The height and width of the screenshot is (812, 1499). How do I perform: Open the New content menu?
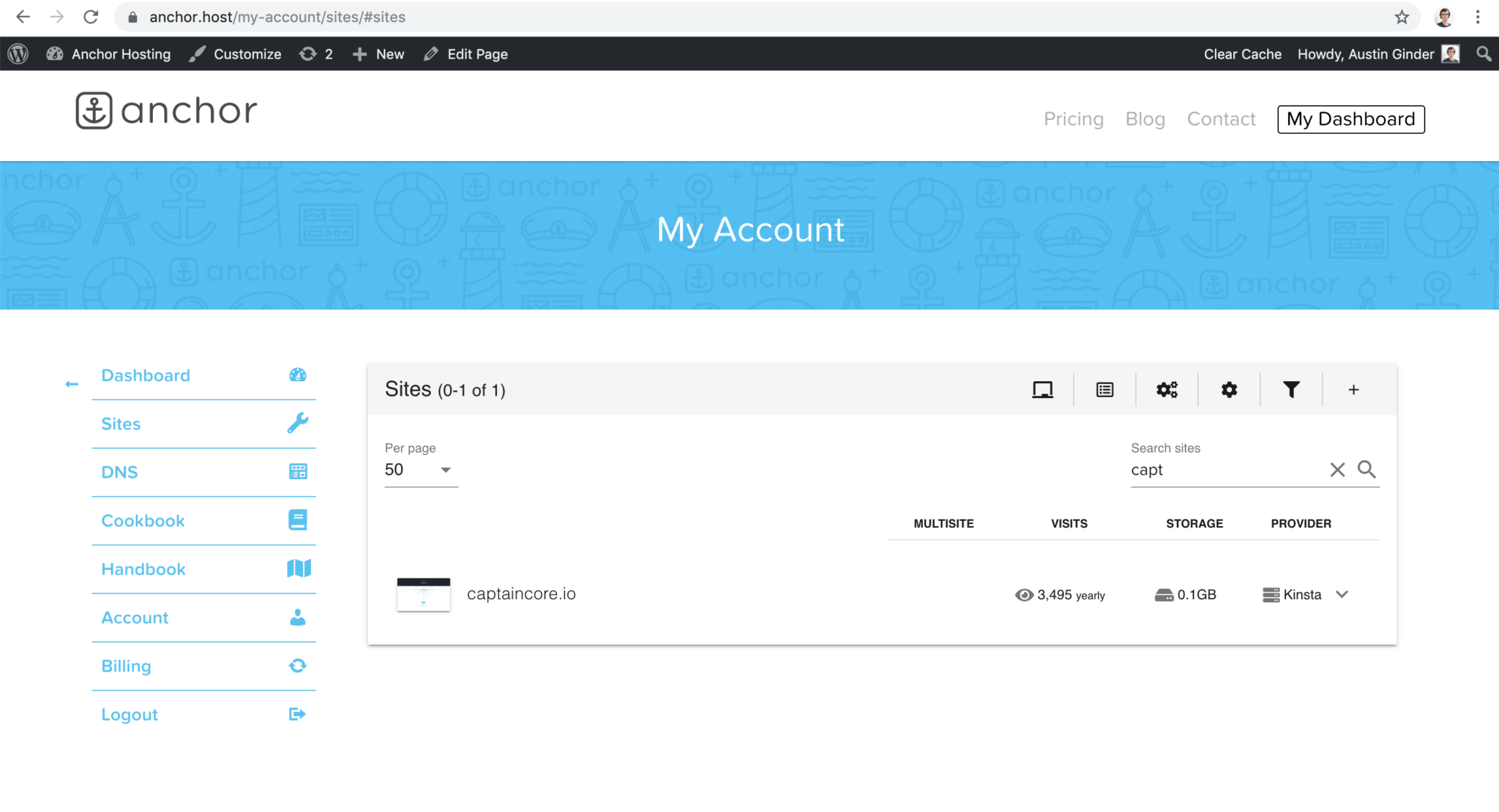pos(378,53)
